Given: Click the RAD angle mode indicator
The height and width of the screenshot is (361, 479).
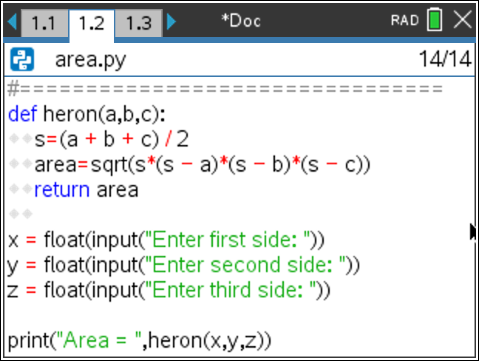Looking at the screenshot, I should [x=405, y=21].
